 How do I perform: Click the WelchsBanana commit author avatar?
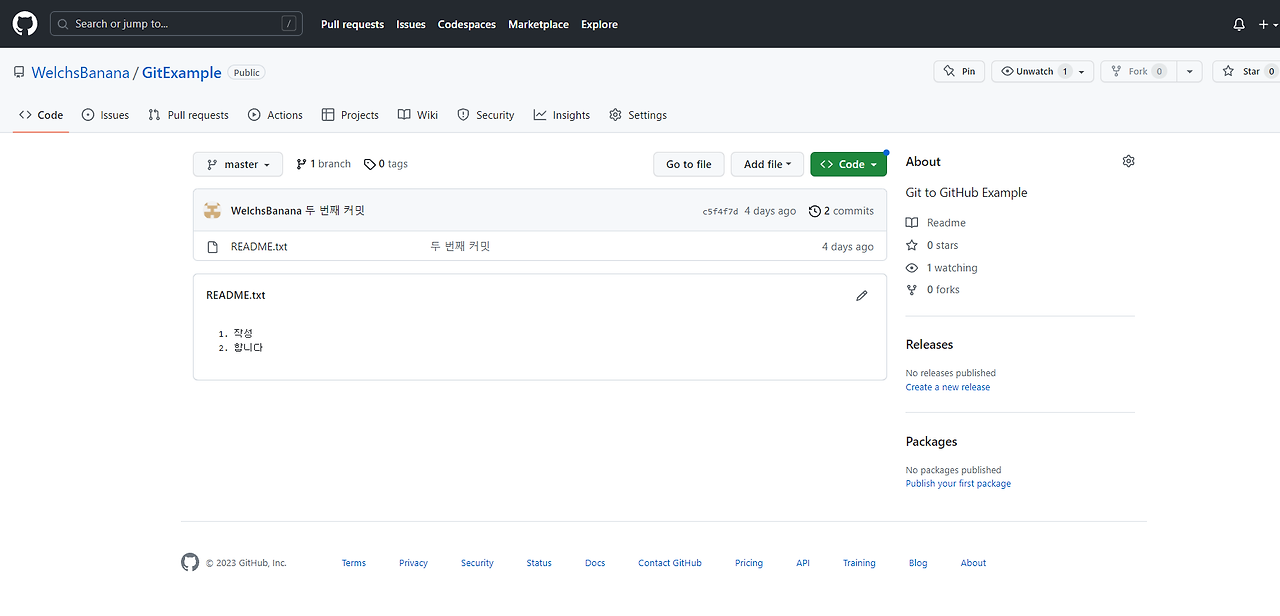(212, 210)
